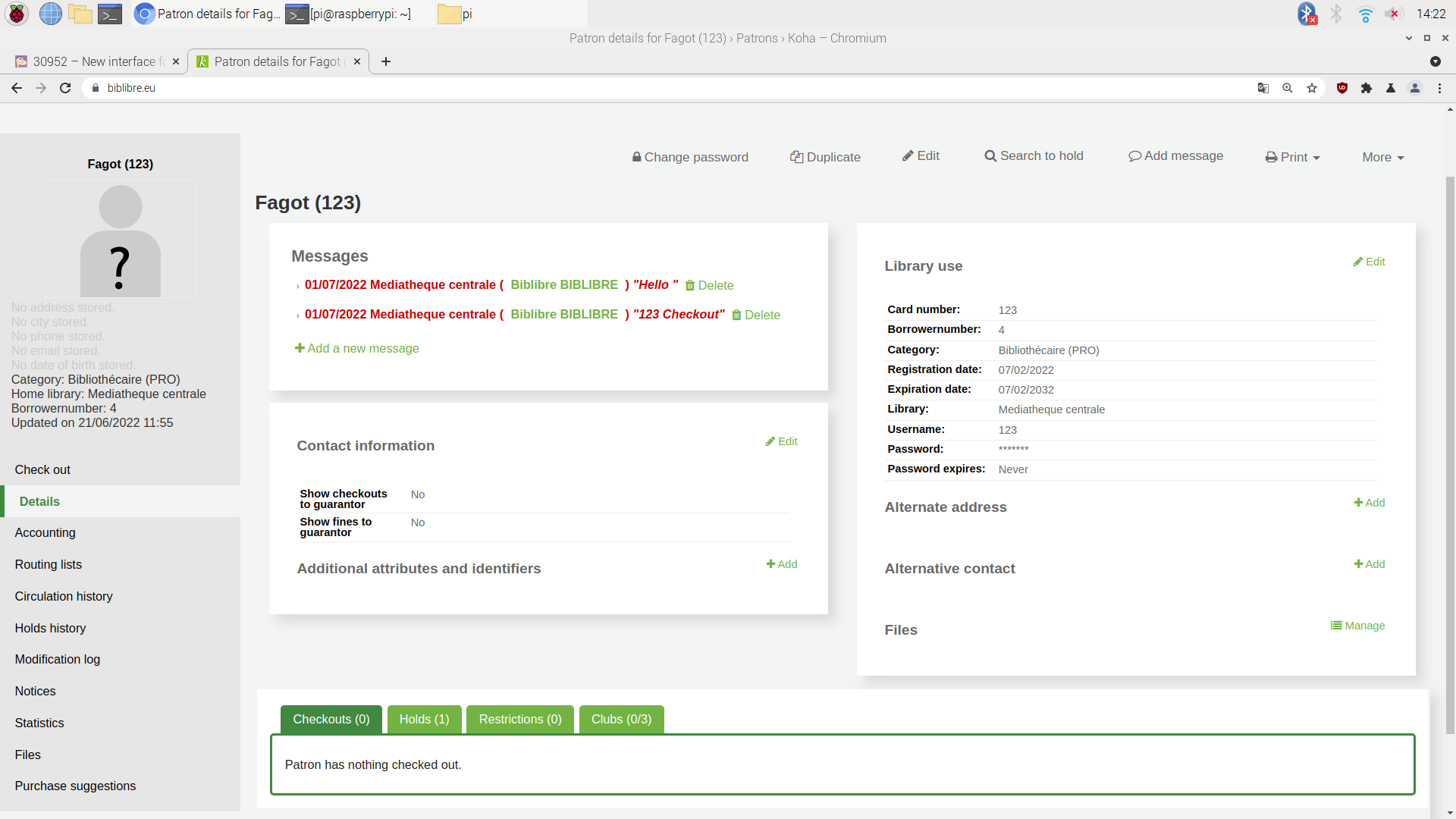The height and width of the screenshot is (819, 1456).
Task: Add an Alternate address entry
Action: tap(1369, 503)
